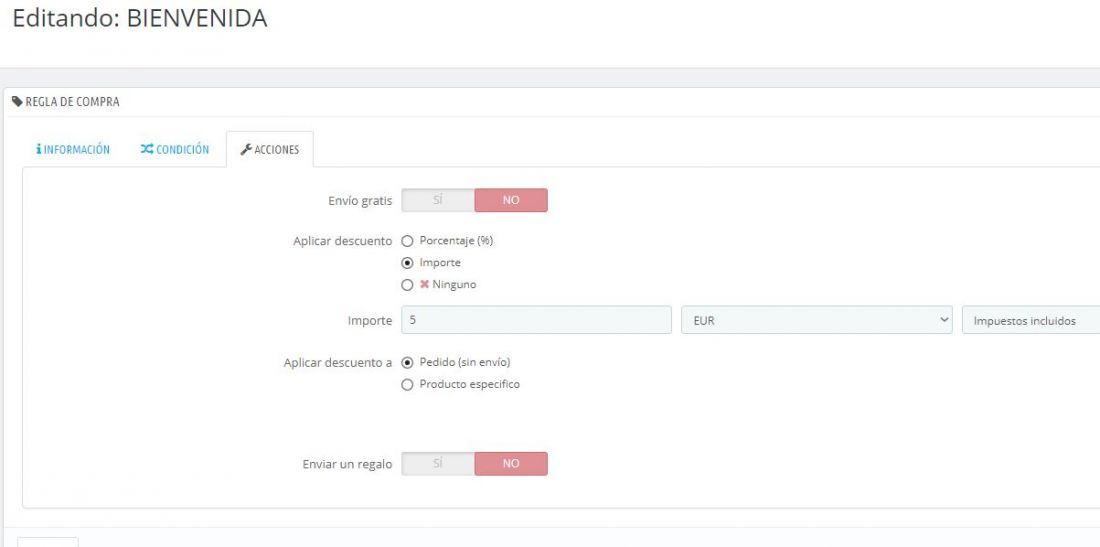This screenshot has width=1100, height=547.
Task: Click the shuffle icon on Condición tab
Action: tap(147, 149)
